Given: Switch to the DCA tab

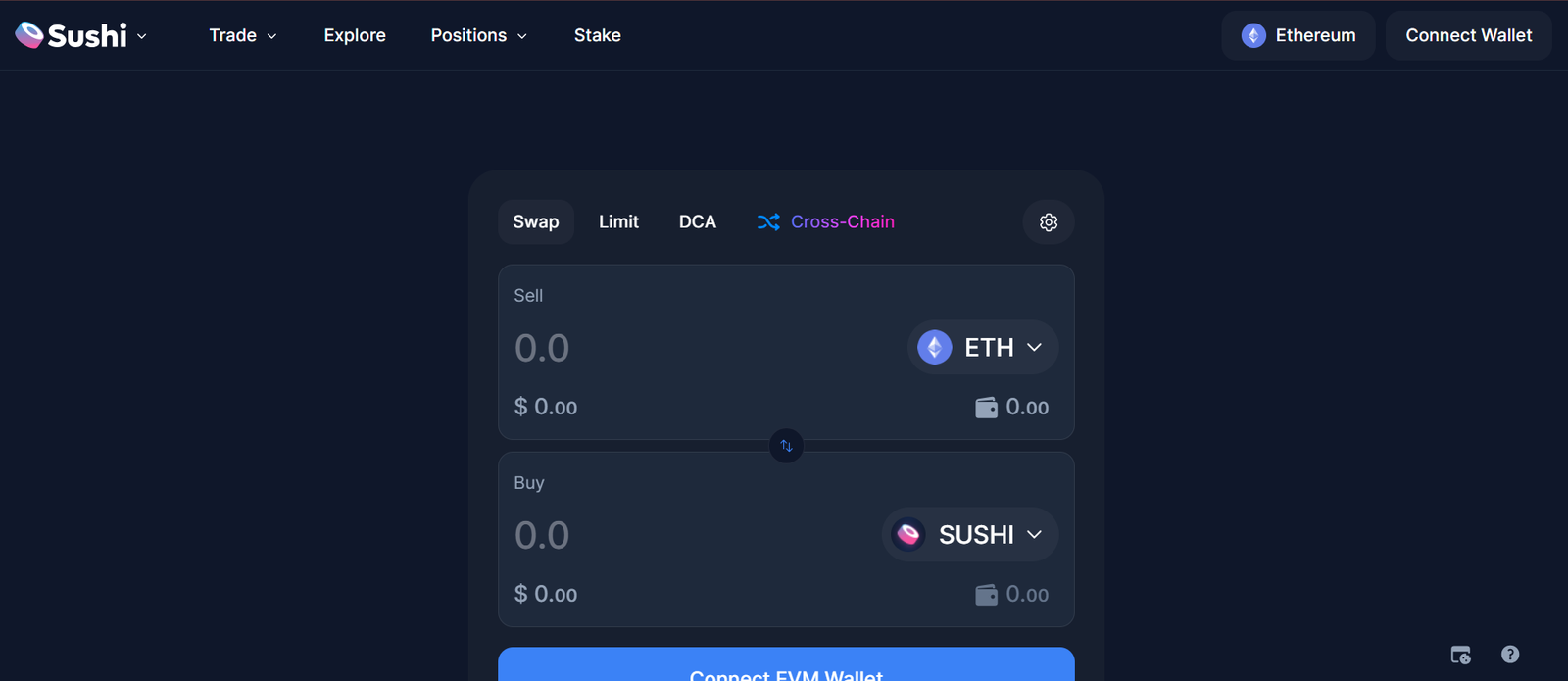Looking at the screenshot, I should (x=698, y=222).
